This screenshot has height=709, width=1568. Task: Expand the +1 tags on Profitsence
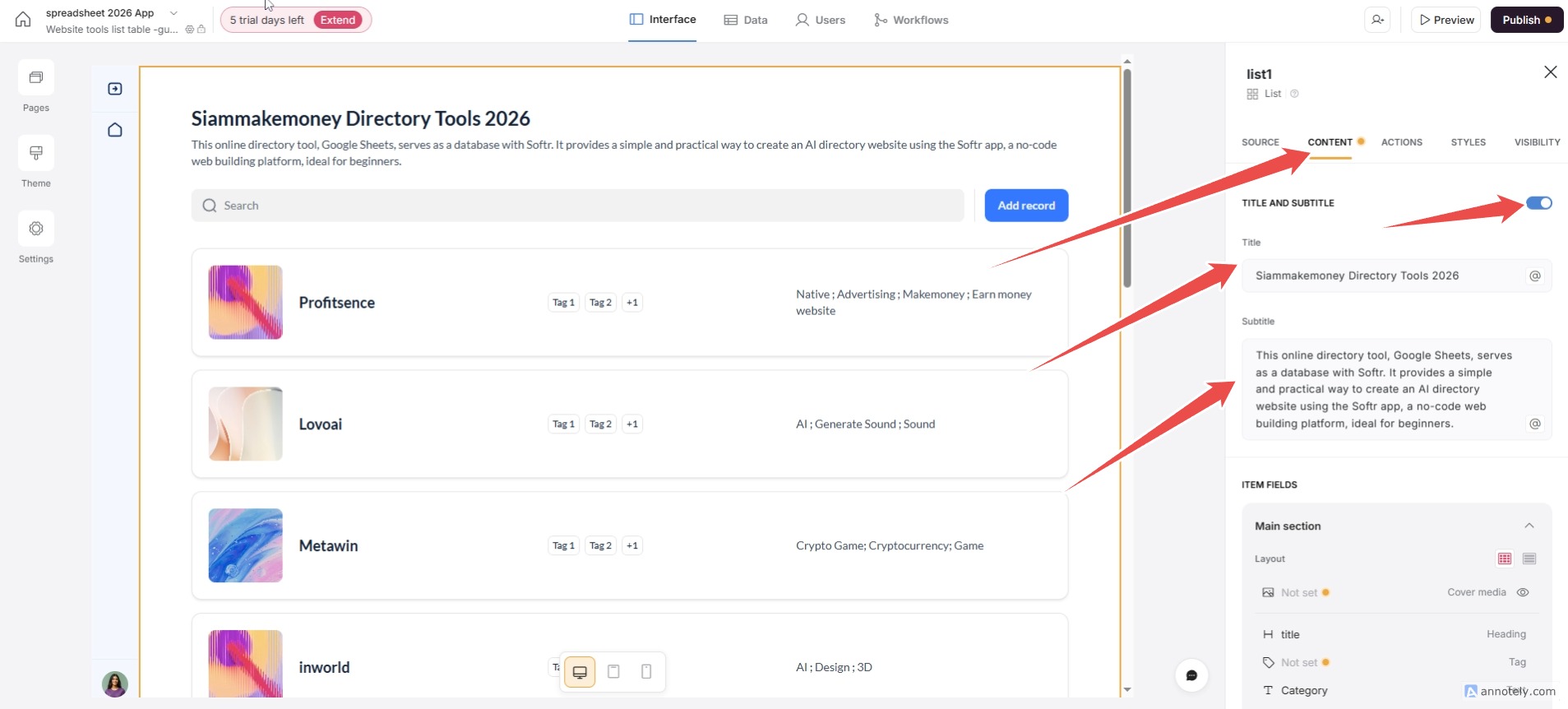(632, 303)
